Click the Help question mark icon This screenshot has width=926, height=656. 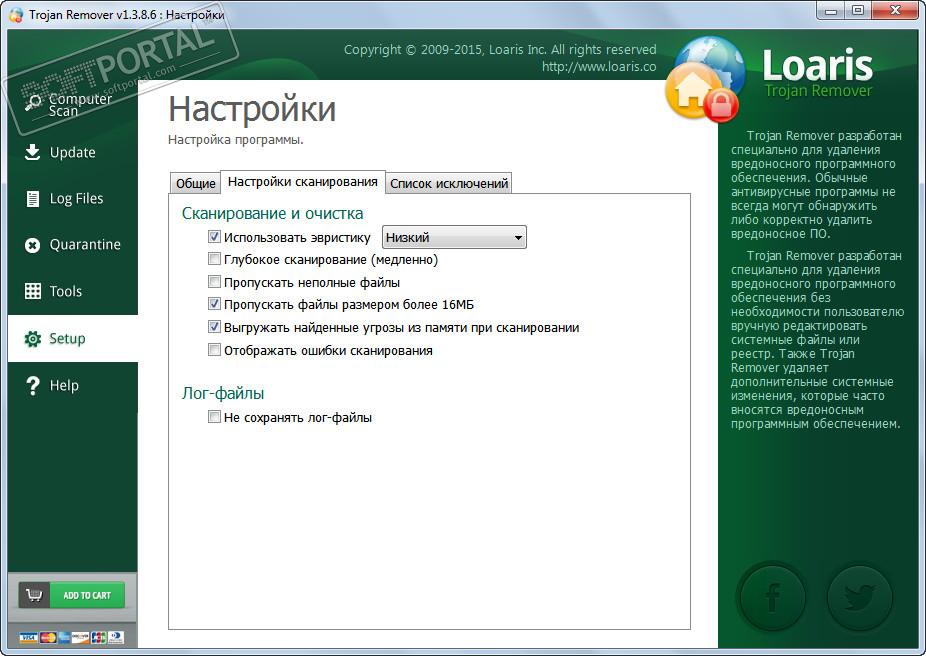(x=33, y=386)
